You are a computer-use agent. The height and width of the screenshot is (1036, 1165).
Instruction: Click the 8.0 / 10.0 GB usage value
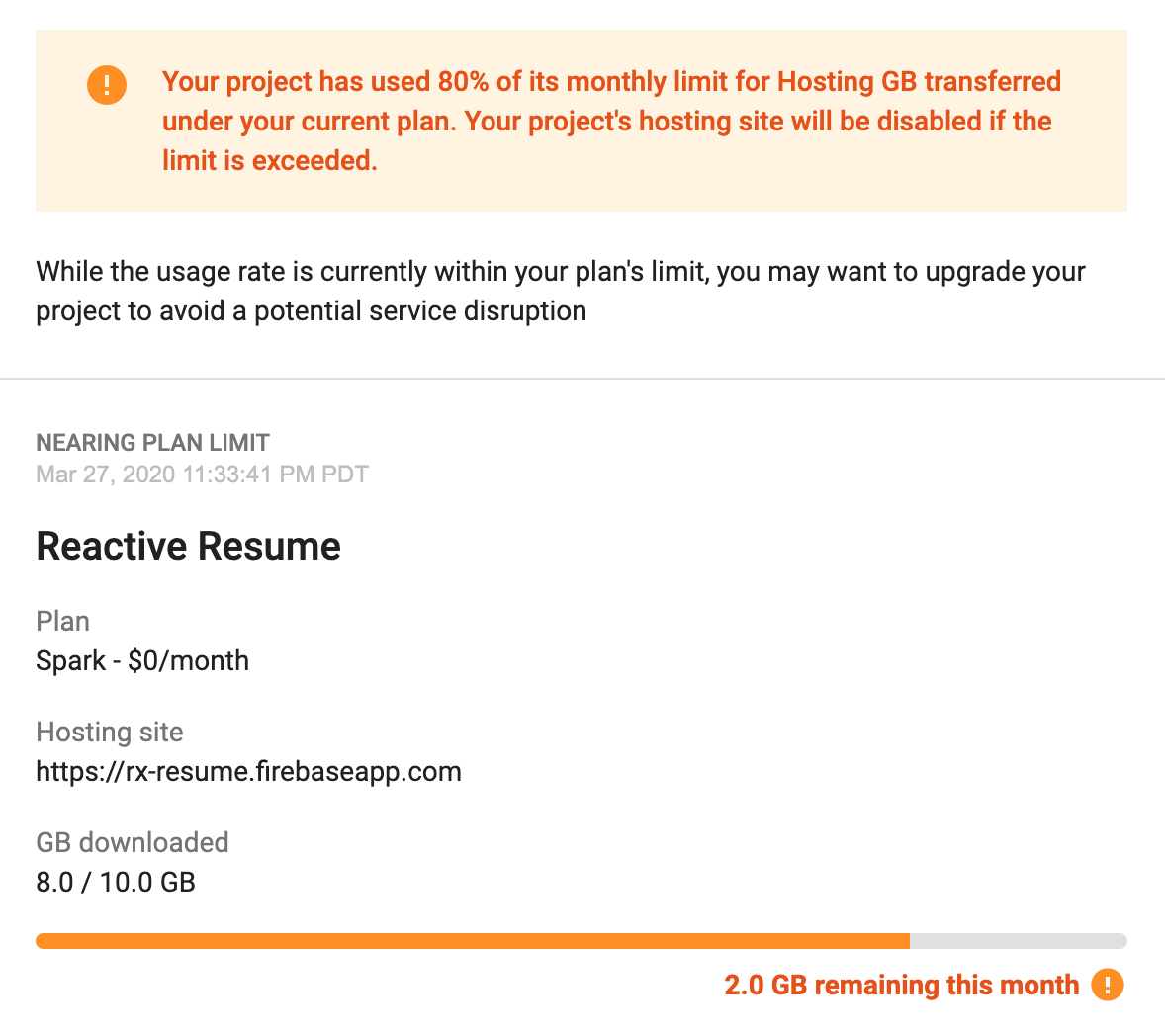point(115,882)
